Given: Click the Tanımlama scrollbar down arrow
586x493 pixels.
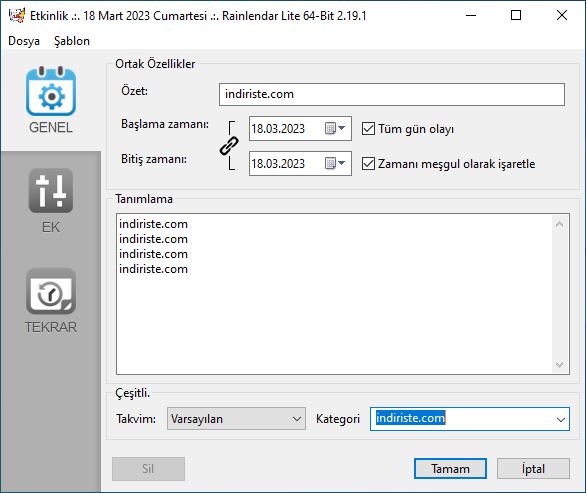Looking at the screenshot, I should [559, 364].
